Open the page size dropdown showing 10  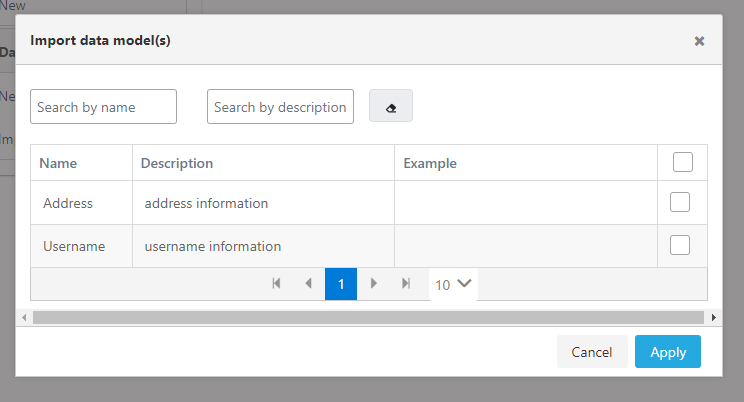pos(453,284)
